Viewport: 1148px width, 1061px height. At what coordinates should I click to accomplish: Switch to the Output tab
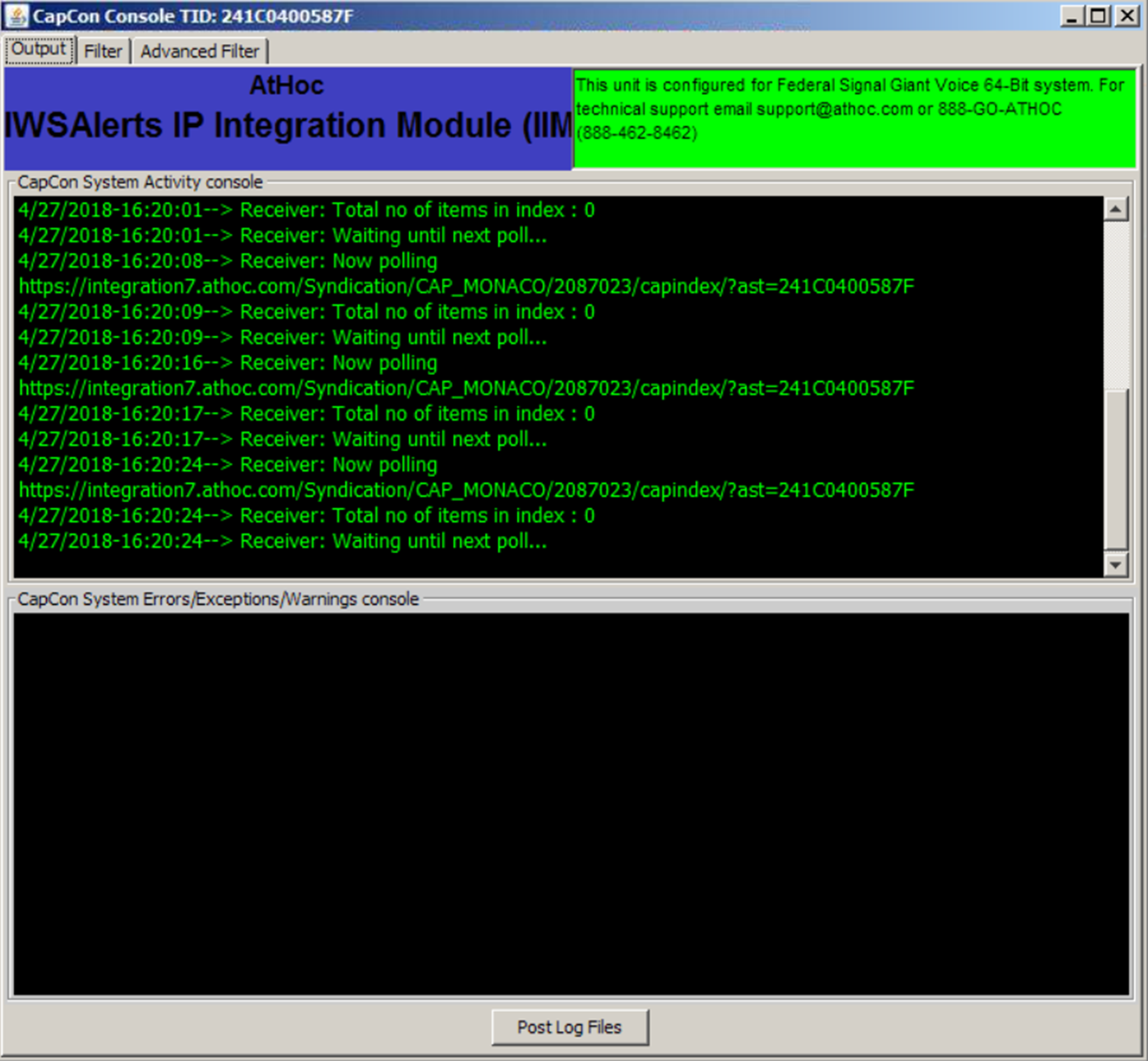point(40,50)
